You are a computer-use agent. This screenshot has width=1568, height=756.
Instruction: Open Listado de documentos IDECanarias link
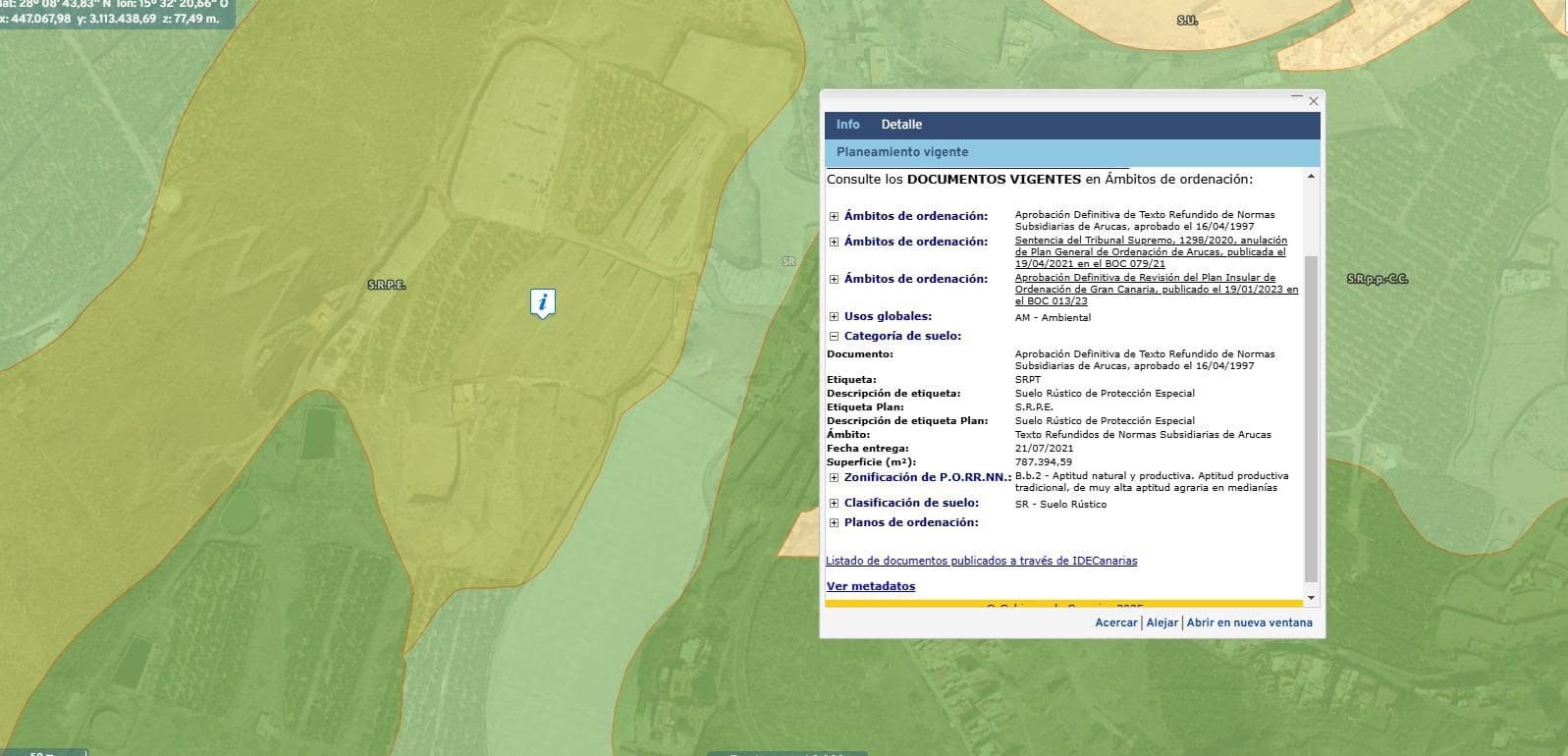(981, 562)
